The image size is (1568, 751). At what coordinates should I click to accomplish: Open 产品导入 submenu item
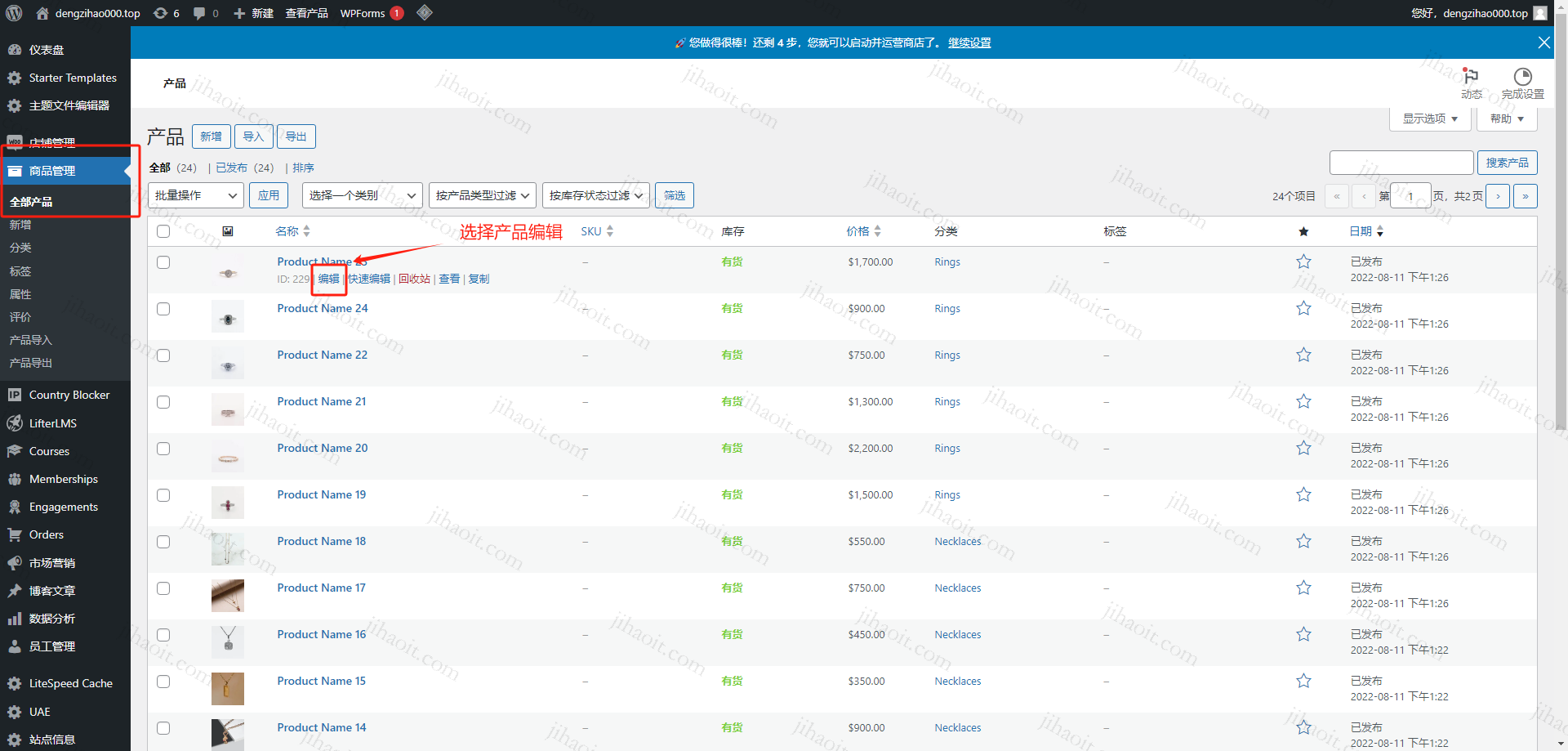tap(31, 340)
